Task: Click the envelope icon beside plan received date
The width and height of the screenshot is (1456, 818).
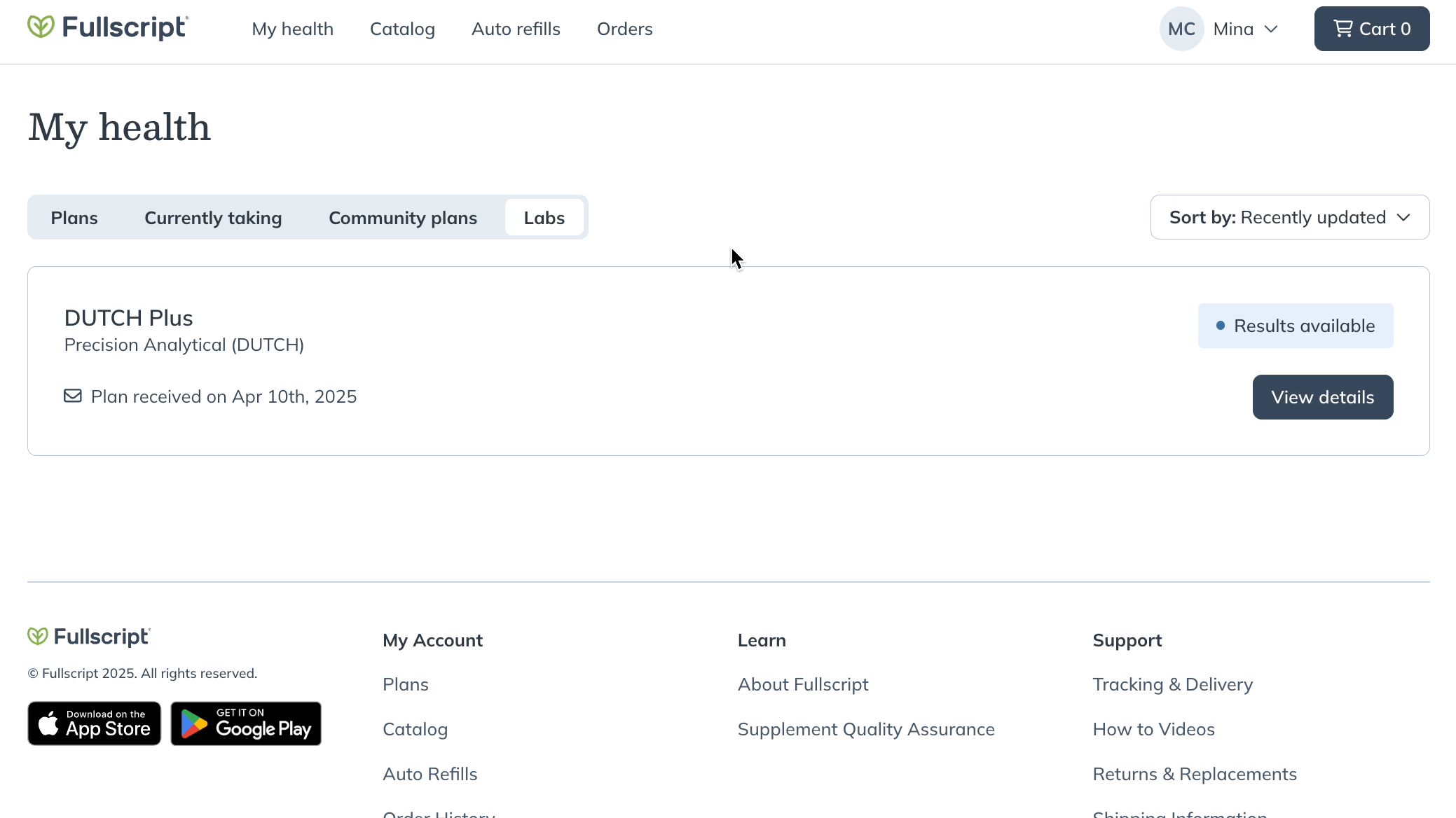Action: [x=73, y=396]
